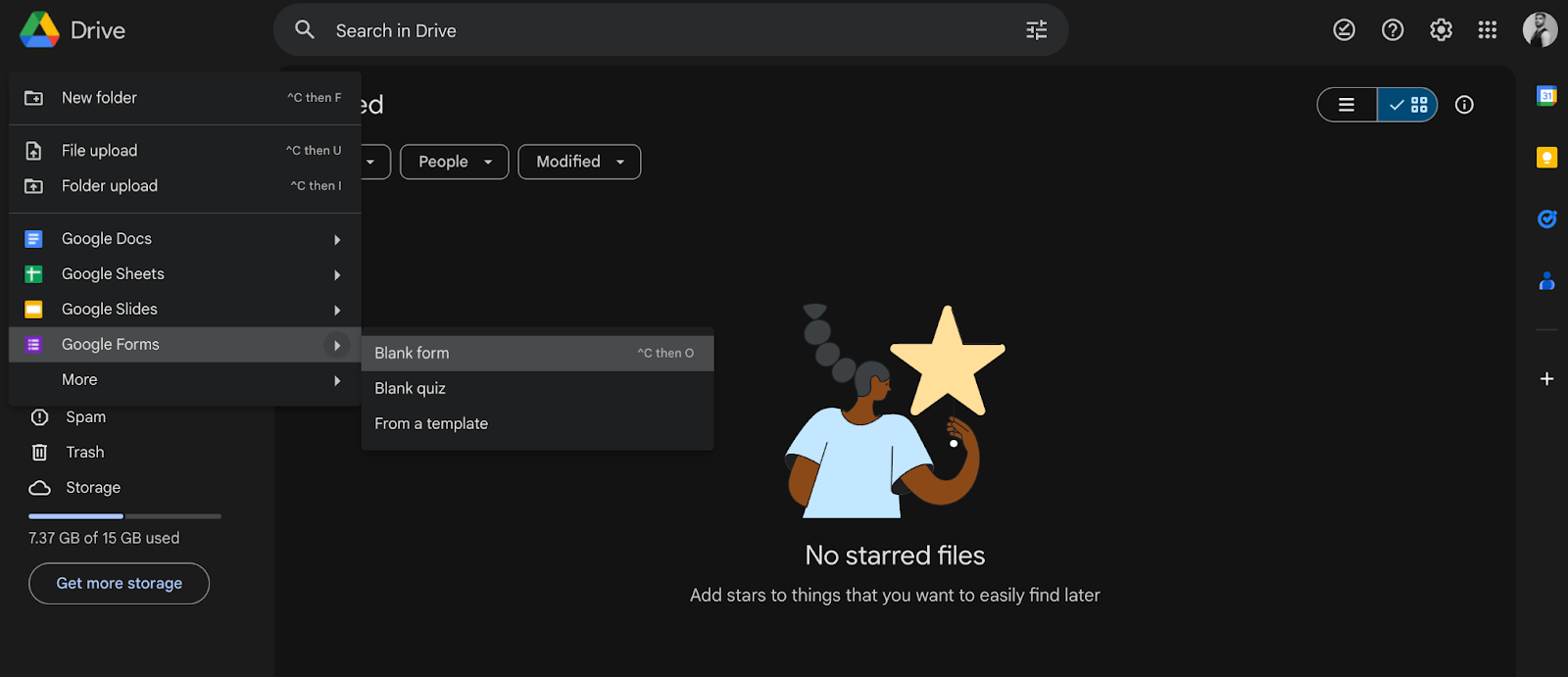This screenshot has height=677, width=1568.
Task: Switch to grid layout view
Action: click(x=1407, y=105)
